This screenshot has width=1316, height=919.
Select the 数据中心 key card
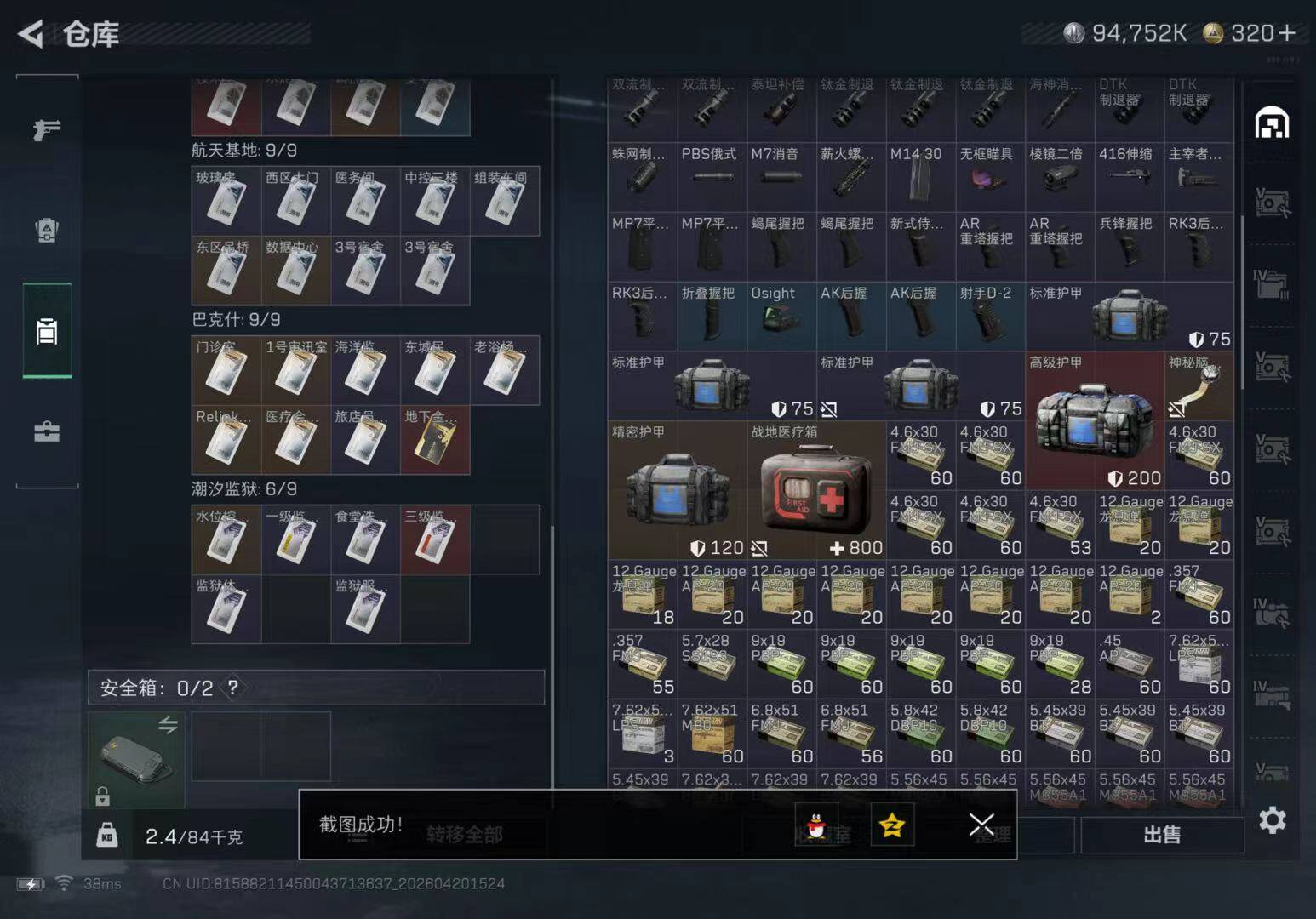click(296, 271)
